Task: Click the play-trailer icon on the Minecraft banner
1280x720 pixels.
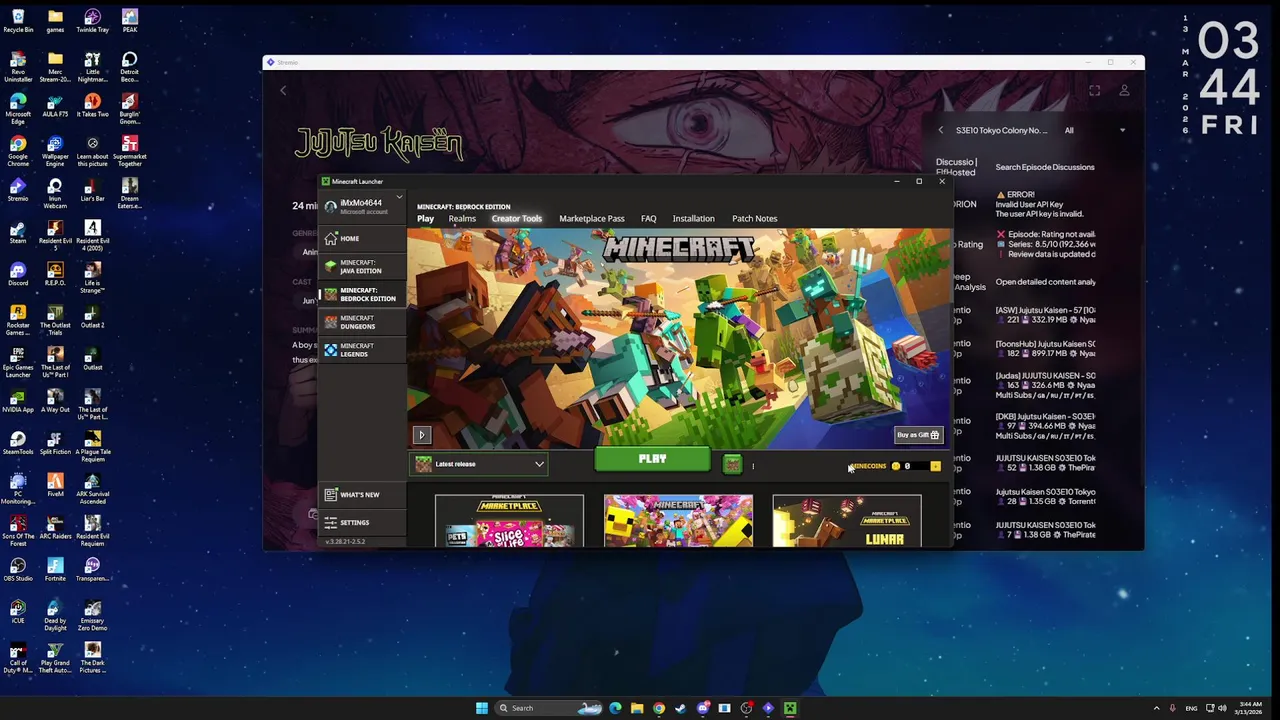Action: click(x=421, y=435)
